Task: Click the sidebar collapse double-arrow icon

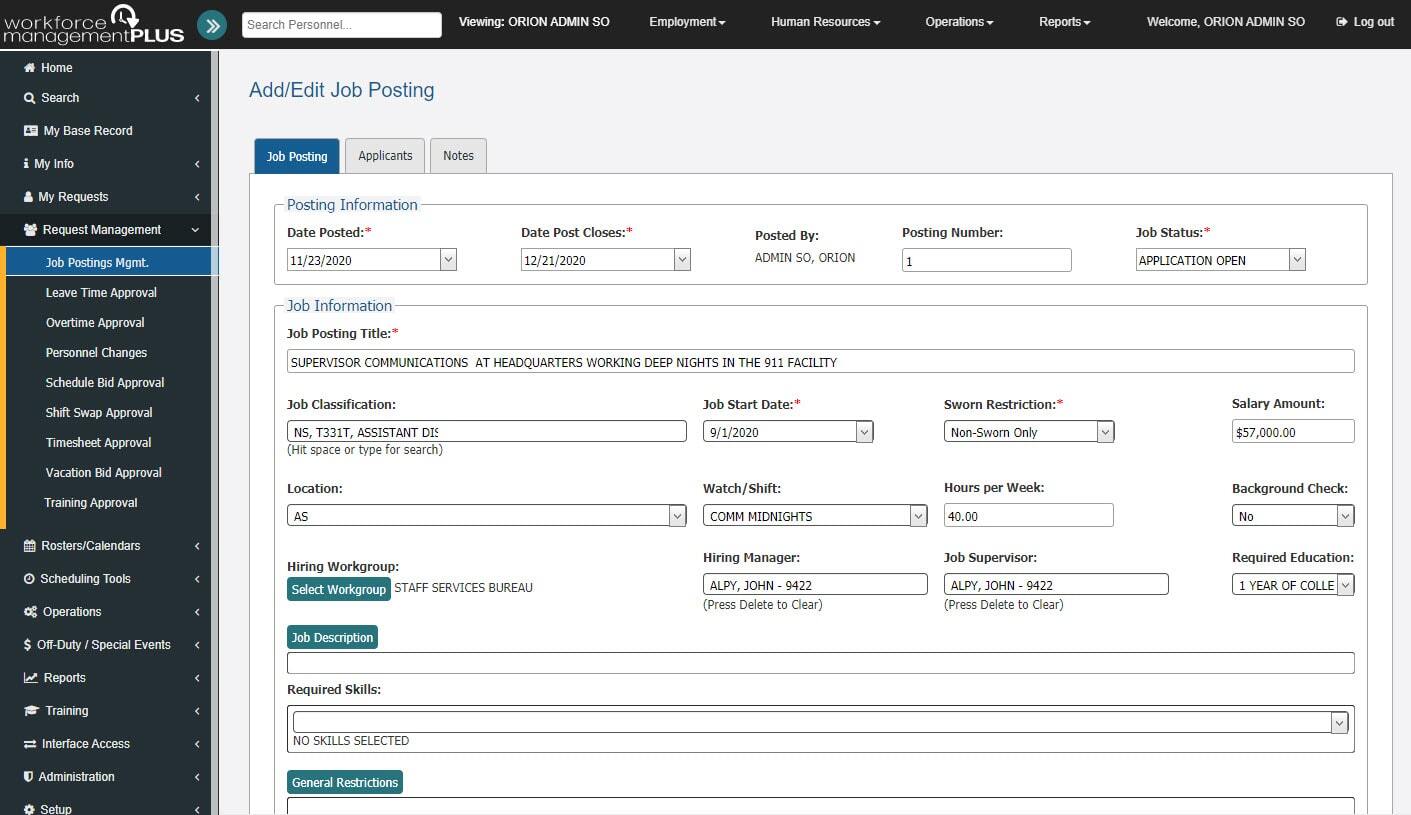Action: (x=212, y=25)
